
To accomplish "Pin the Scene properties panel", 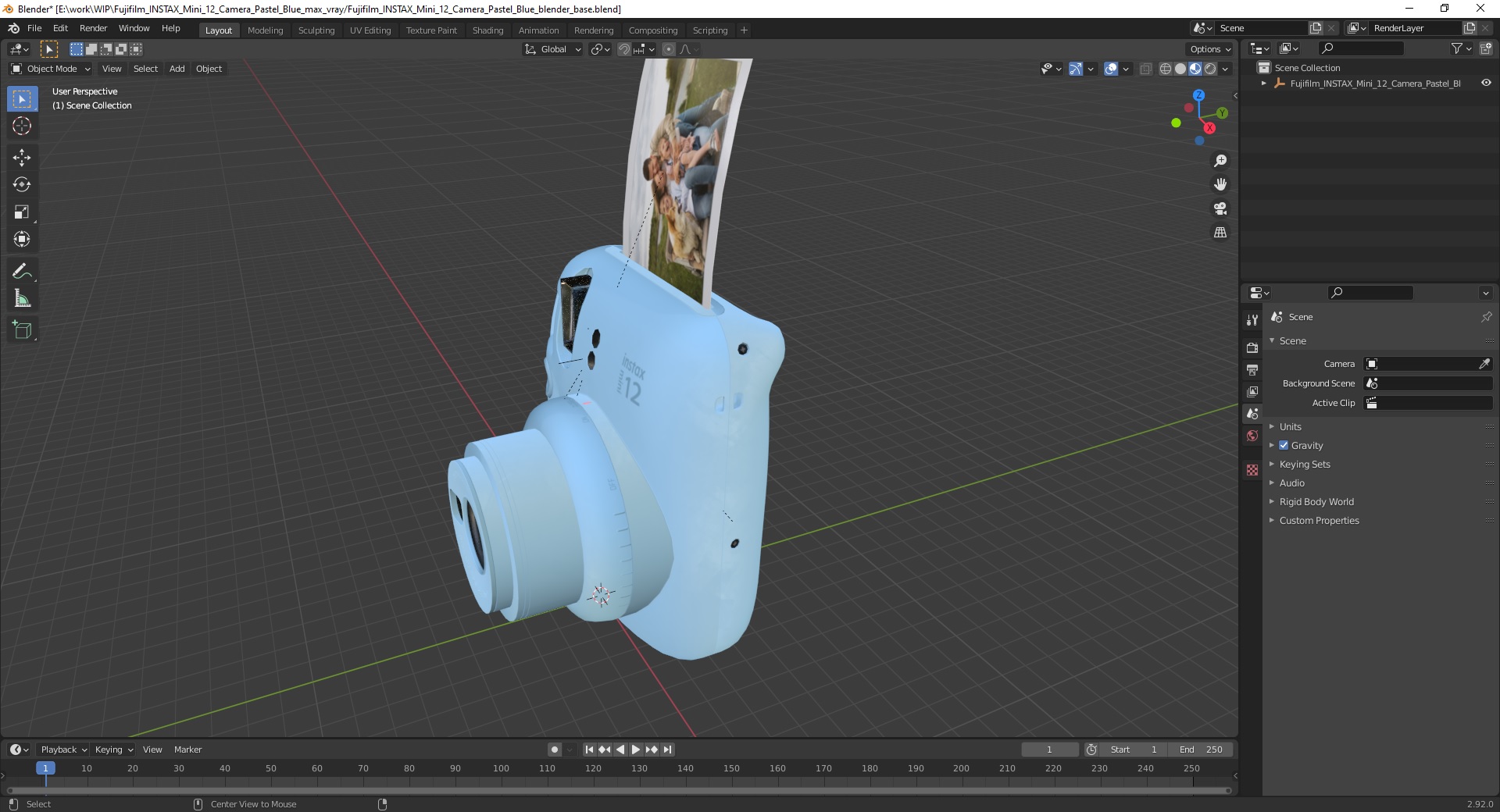I will [1486, 317].
